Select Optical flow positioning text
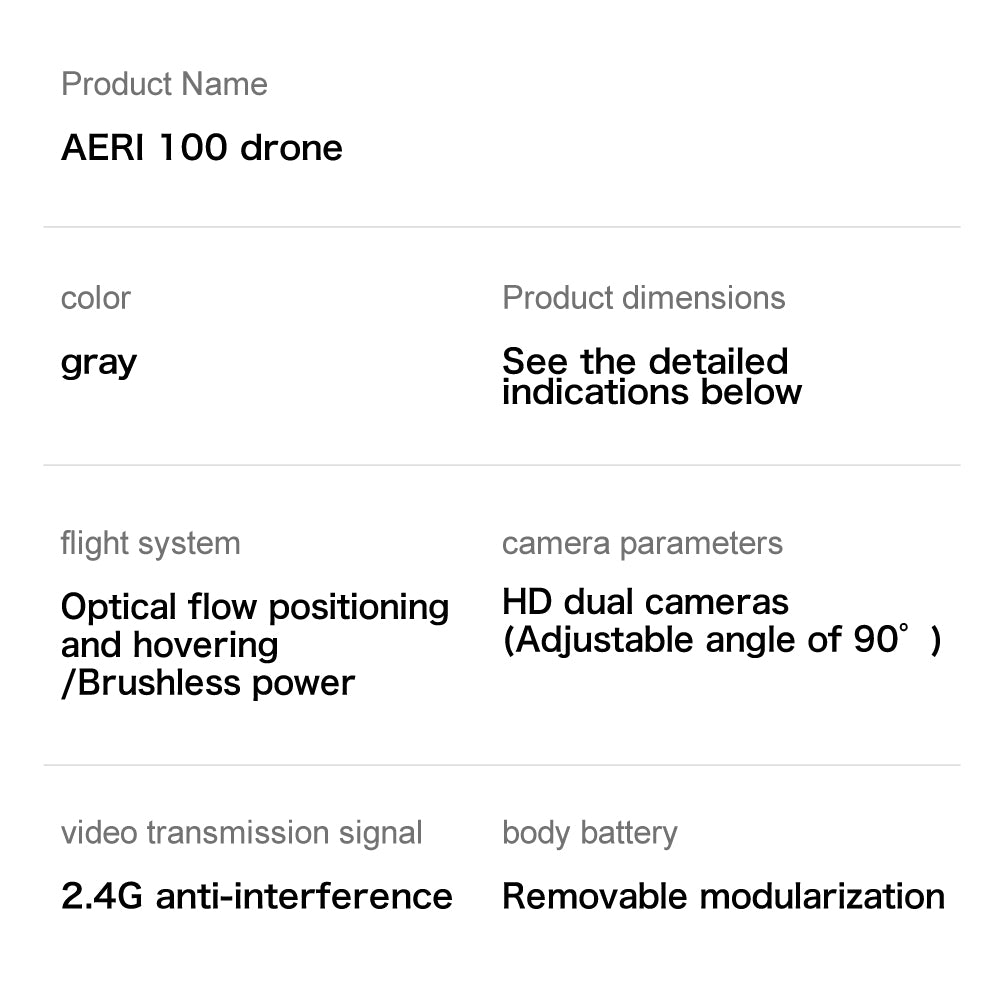Screen dimensions: 1000x1000 255,608
